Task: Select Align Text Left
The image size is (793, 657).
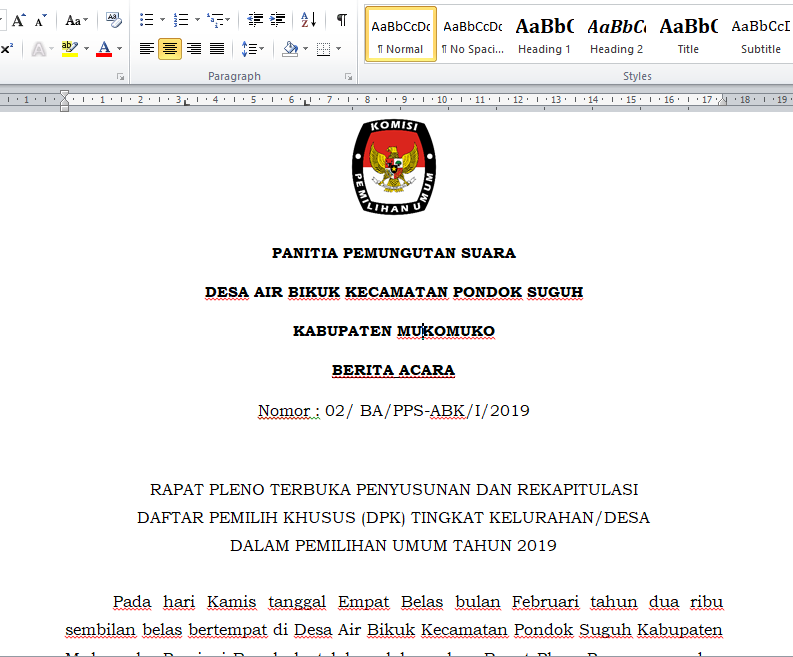Action: (147, 49)
